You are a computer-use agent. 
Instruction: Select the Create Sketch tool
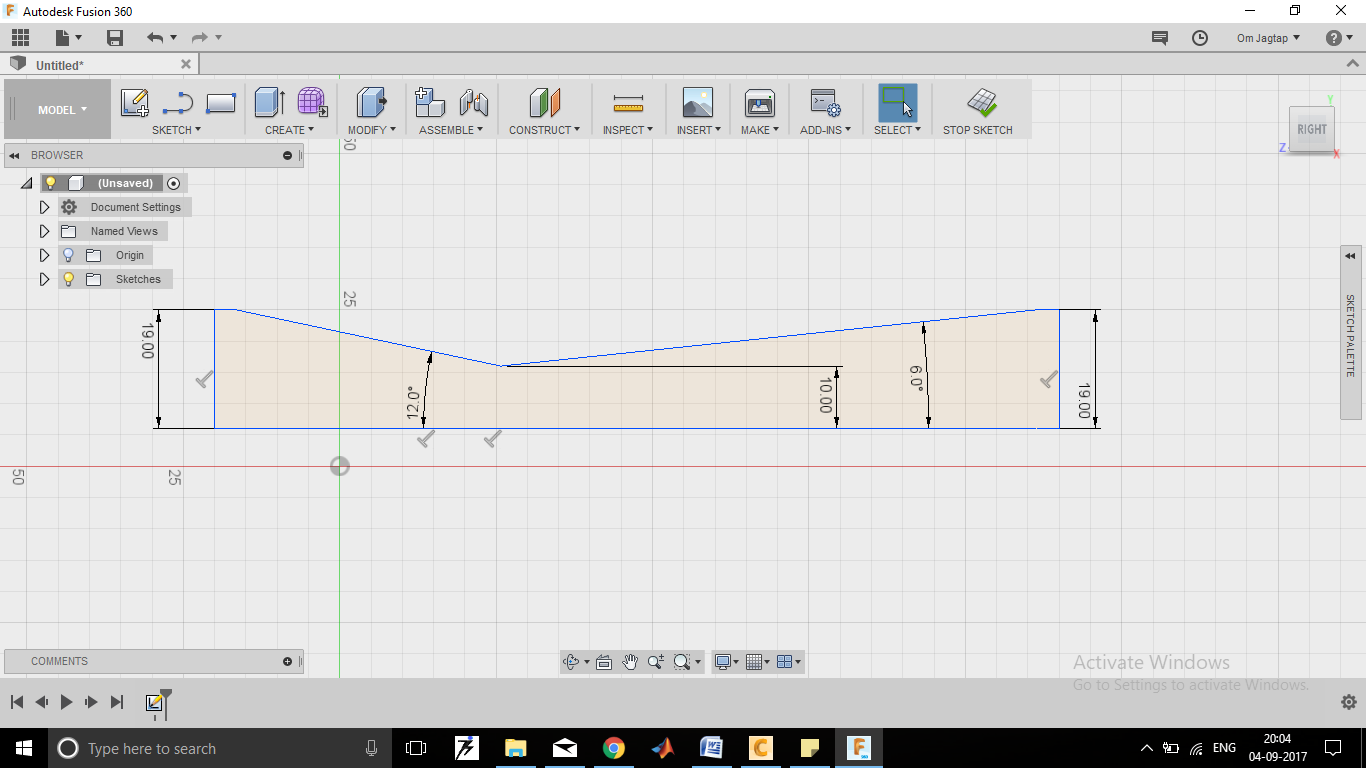pyautogui.click(x=135, y=102)
